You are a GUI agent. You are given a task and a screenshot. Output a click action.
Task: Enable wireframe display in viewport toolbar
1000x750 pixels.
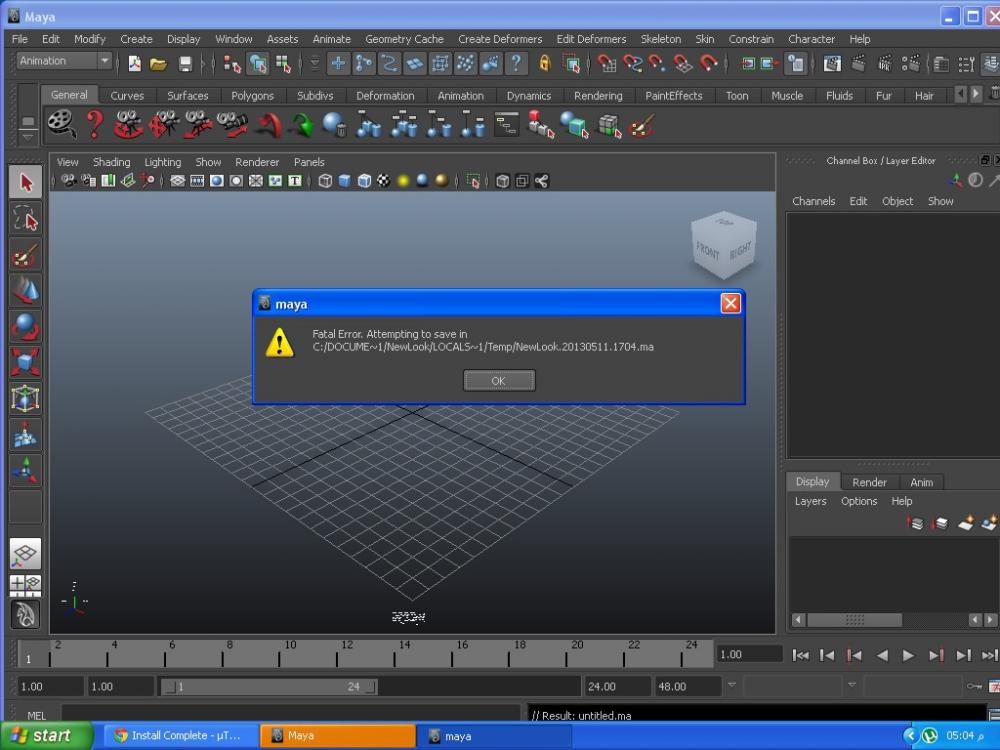325,181
